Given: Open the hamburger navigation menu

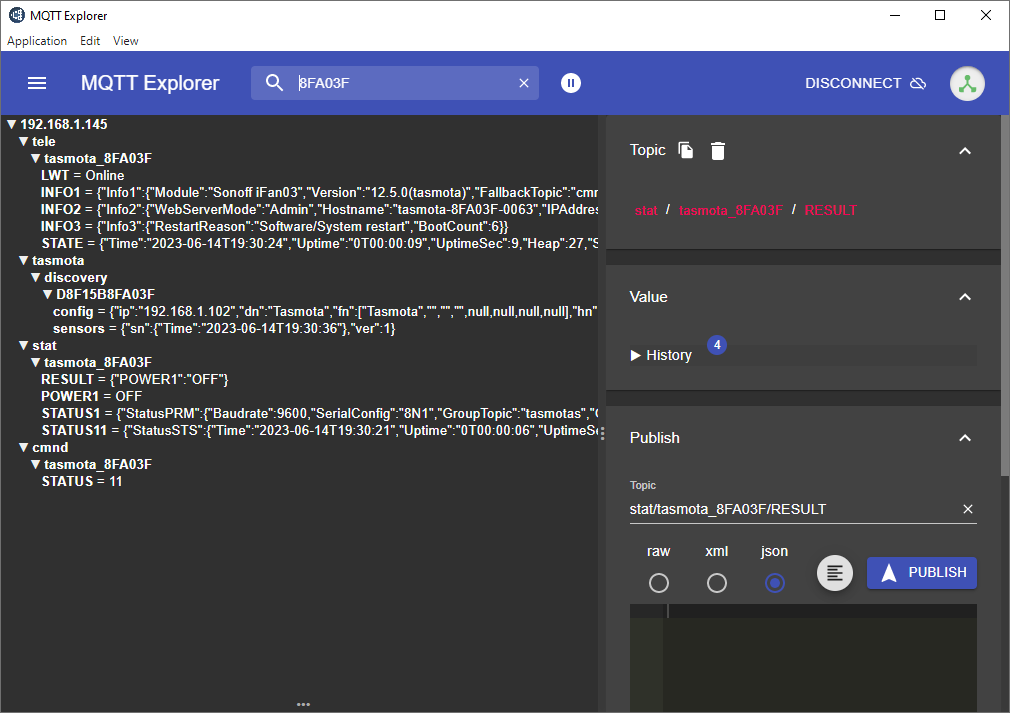Looking at the screenshot, I should [x=37, y=83].
